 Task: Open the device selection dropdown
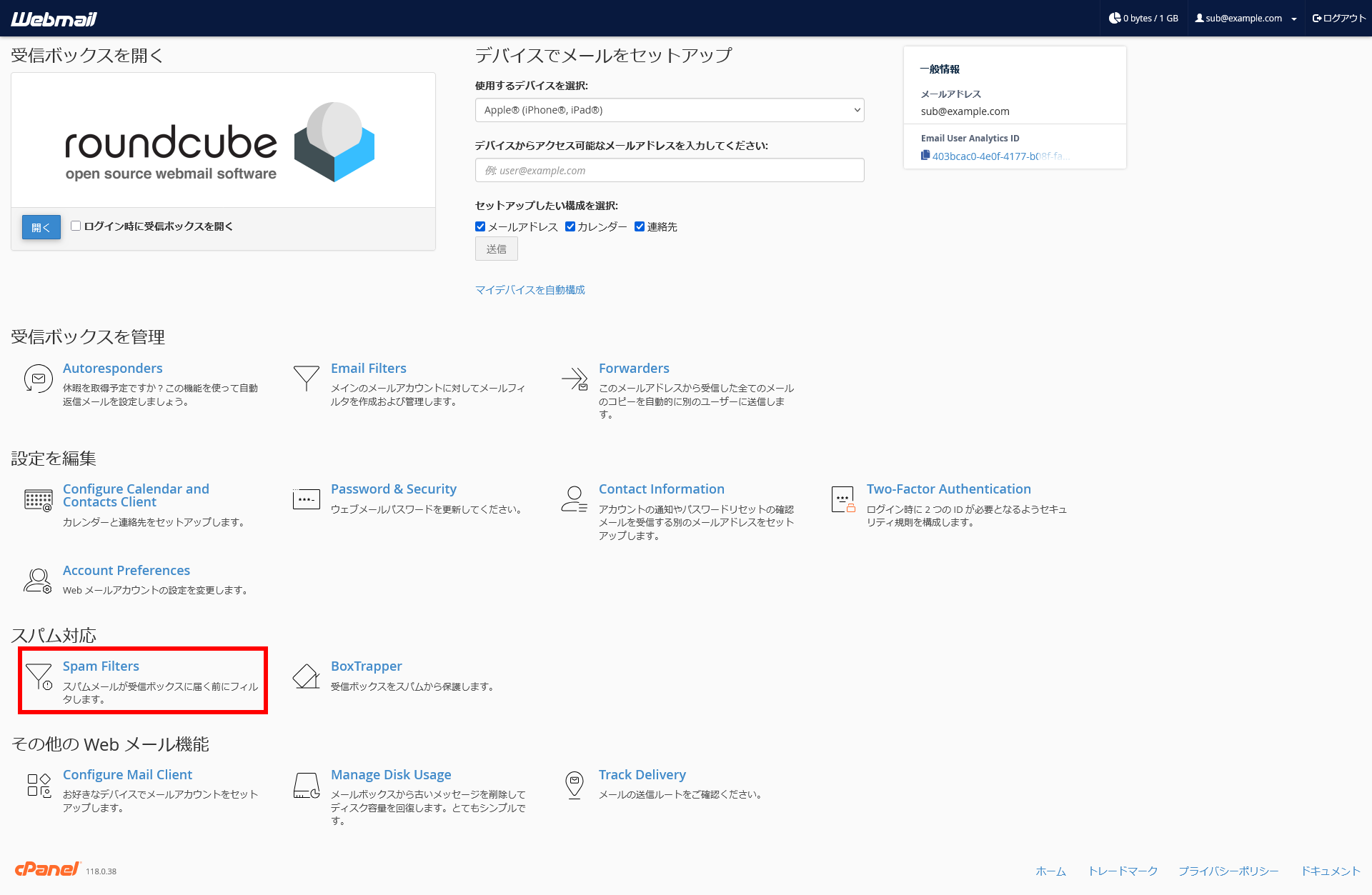tap(669, 110)
